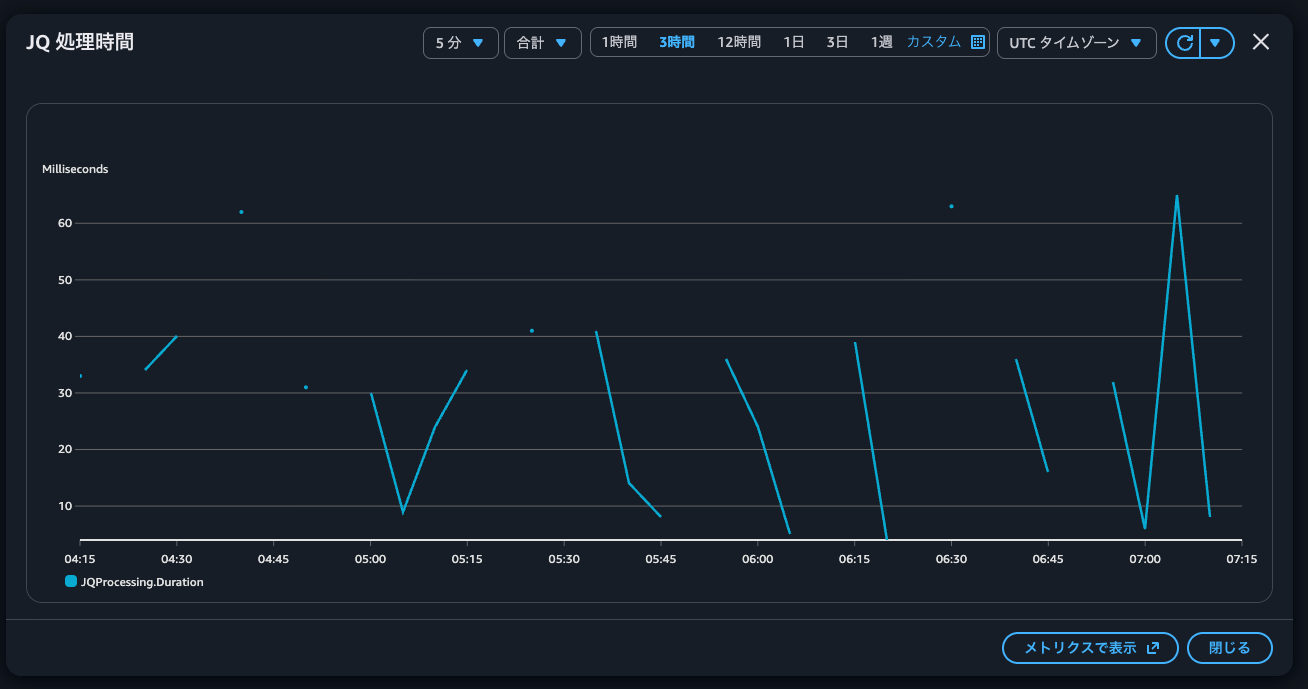
Task: Close the JQ 処理時間 dialog
Action: [x=1261, y=42]
